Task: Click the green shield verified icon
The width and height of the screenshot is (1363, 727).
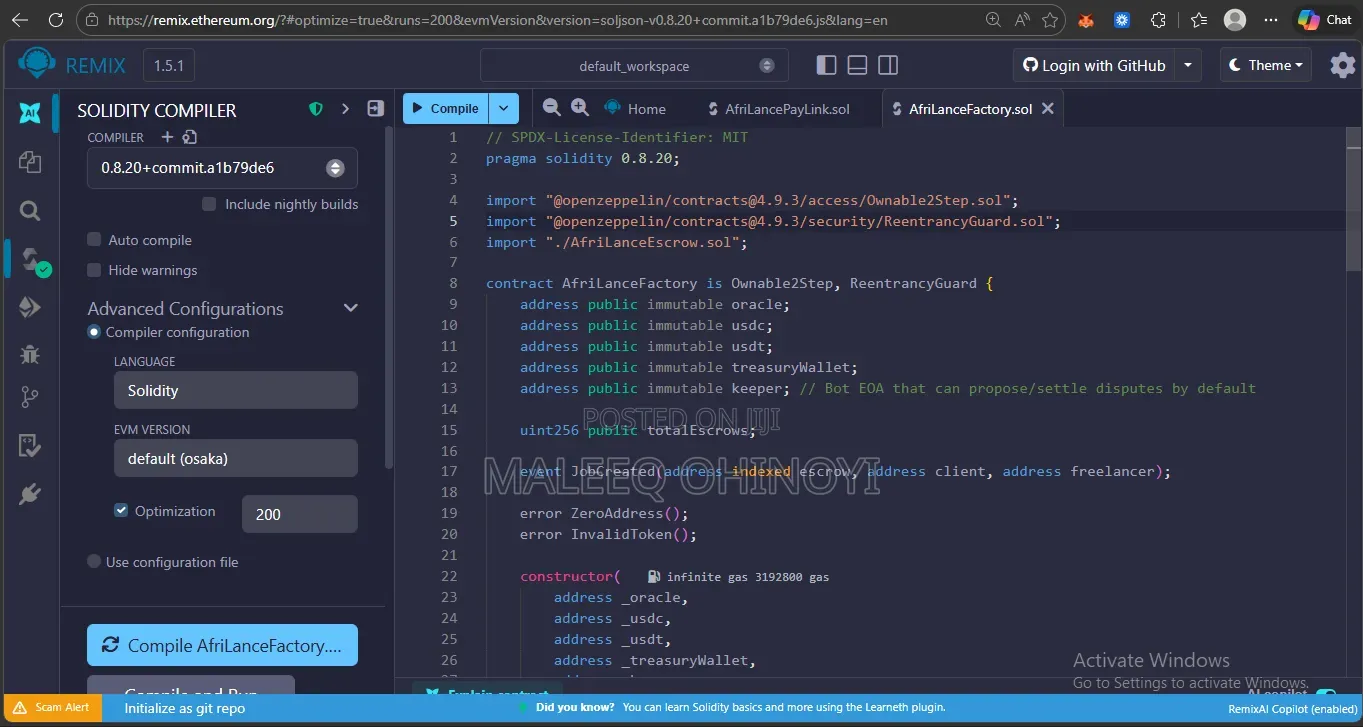Action: [316, 109]
